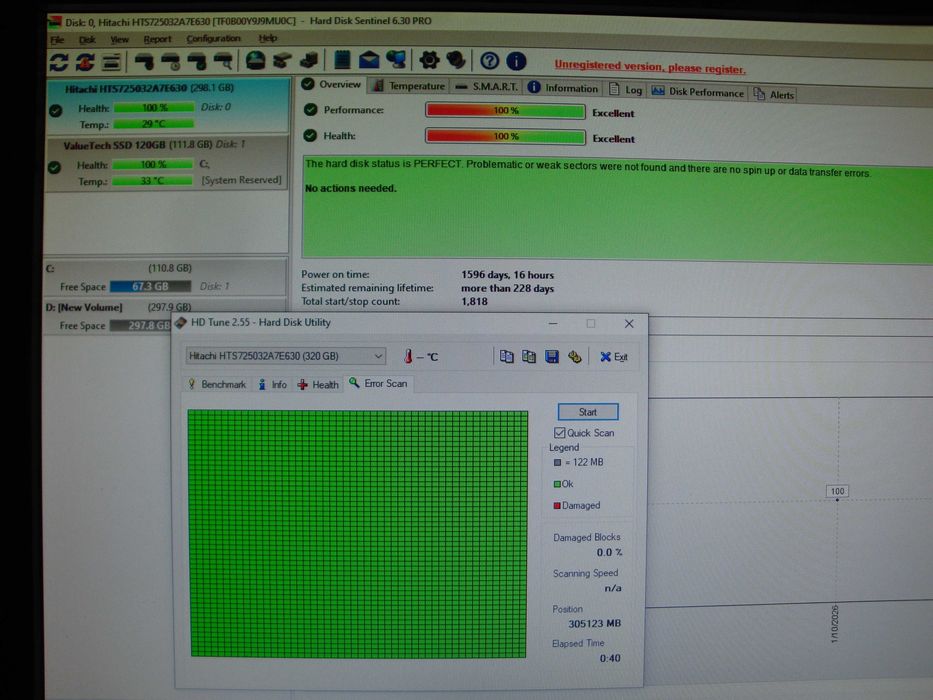Click the envelope send-mail toolbar icon
933x700 pixels.
click(x=369, y=60)
